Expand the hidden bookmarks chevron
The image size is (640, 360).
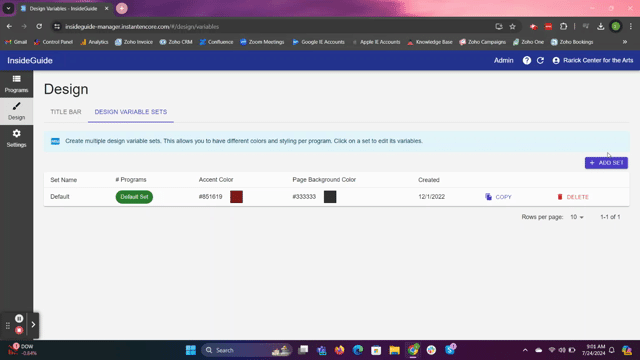pos(624,42)
